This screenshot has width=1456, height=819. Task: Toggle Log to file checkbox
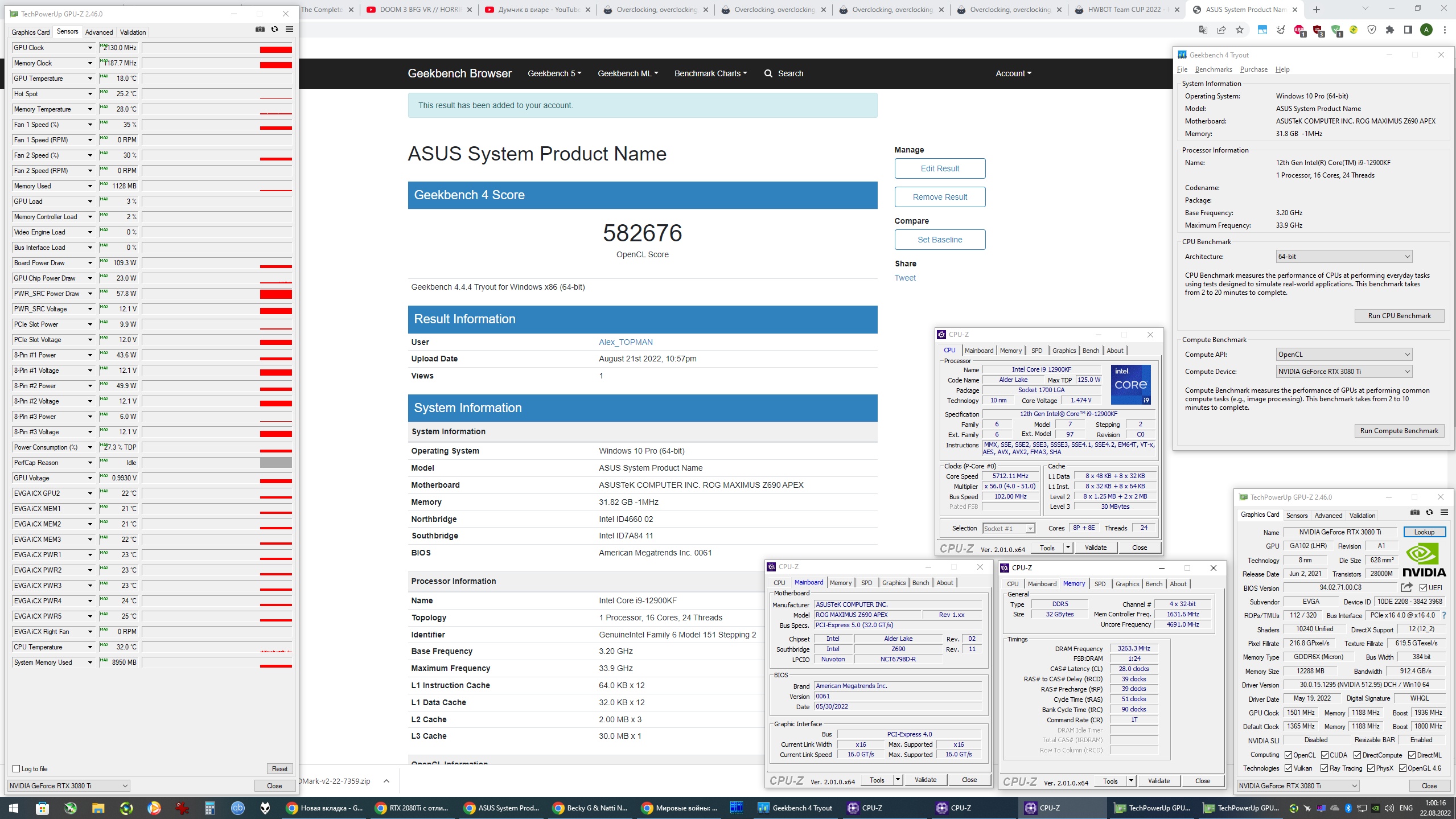17,769
